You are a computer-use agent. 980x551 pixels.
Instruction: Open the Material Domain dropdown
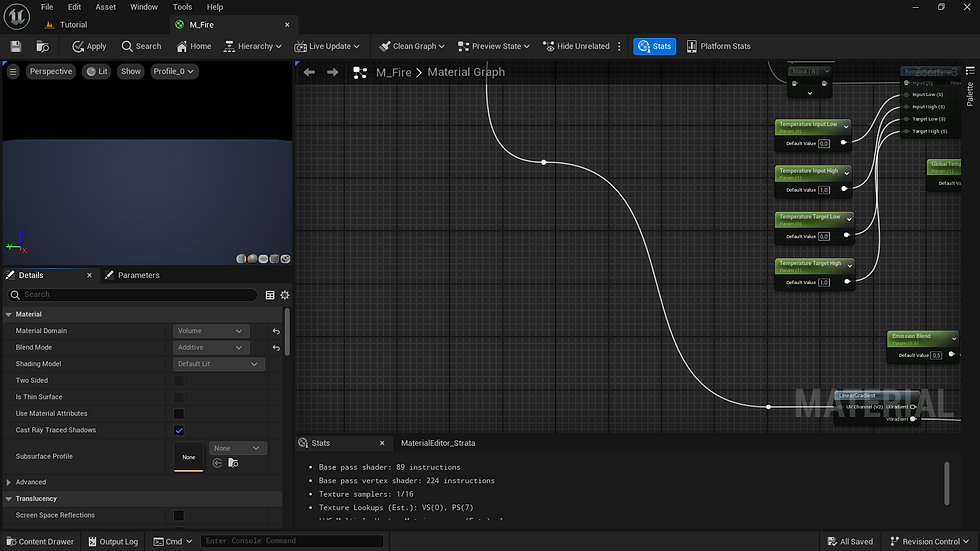pos(210,331)
